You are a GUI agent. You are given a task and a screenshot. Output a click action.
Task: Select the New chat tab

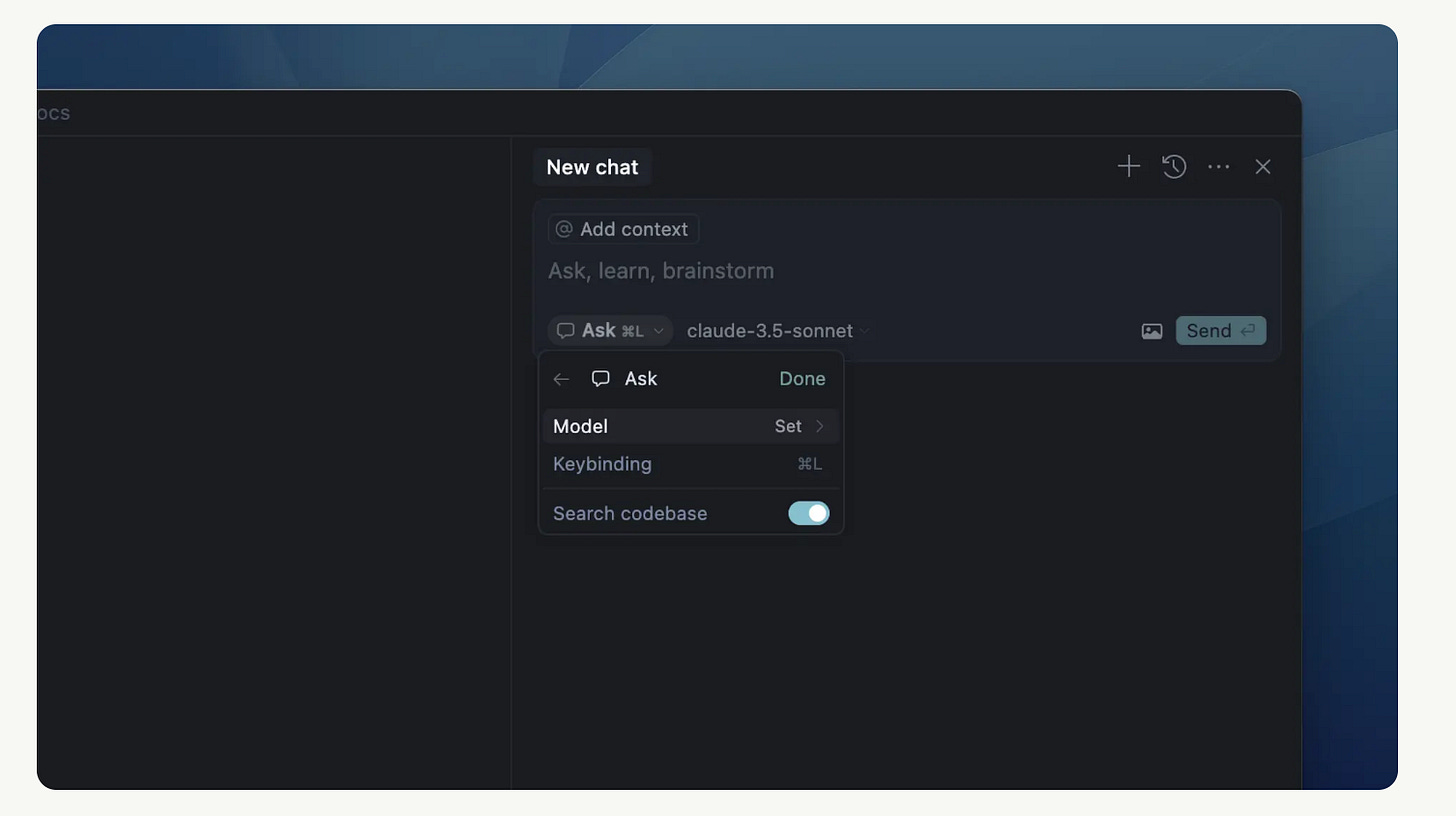pyautogui.click(x=592, y=167)
